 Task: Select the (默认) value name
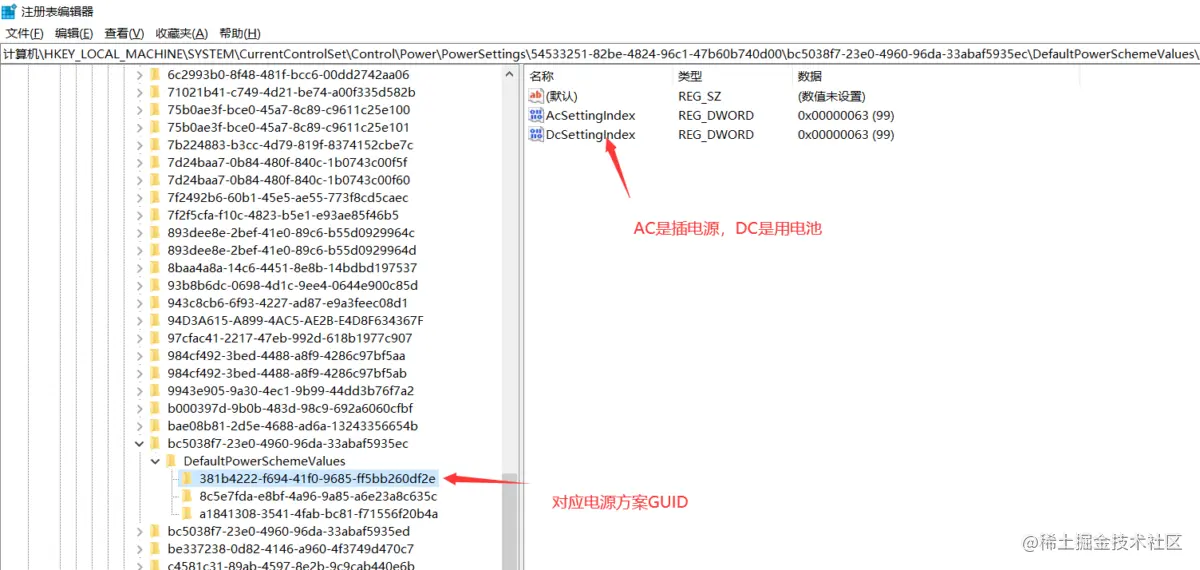(x=562, y=96)
